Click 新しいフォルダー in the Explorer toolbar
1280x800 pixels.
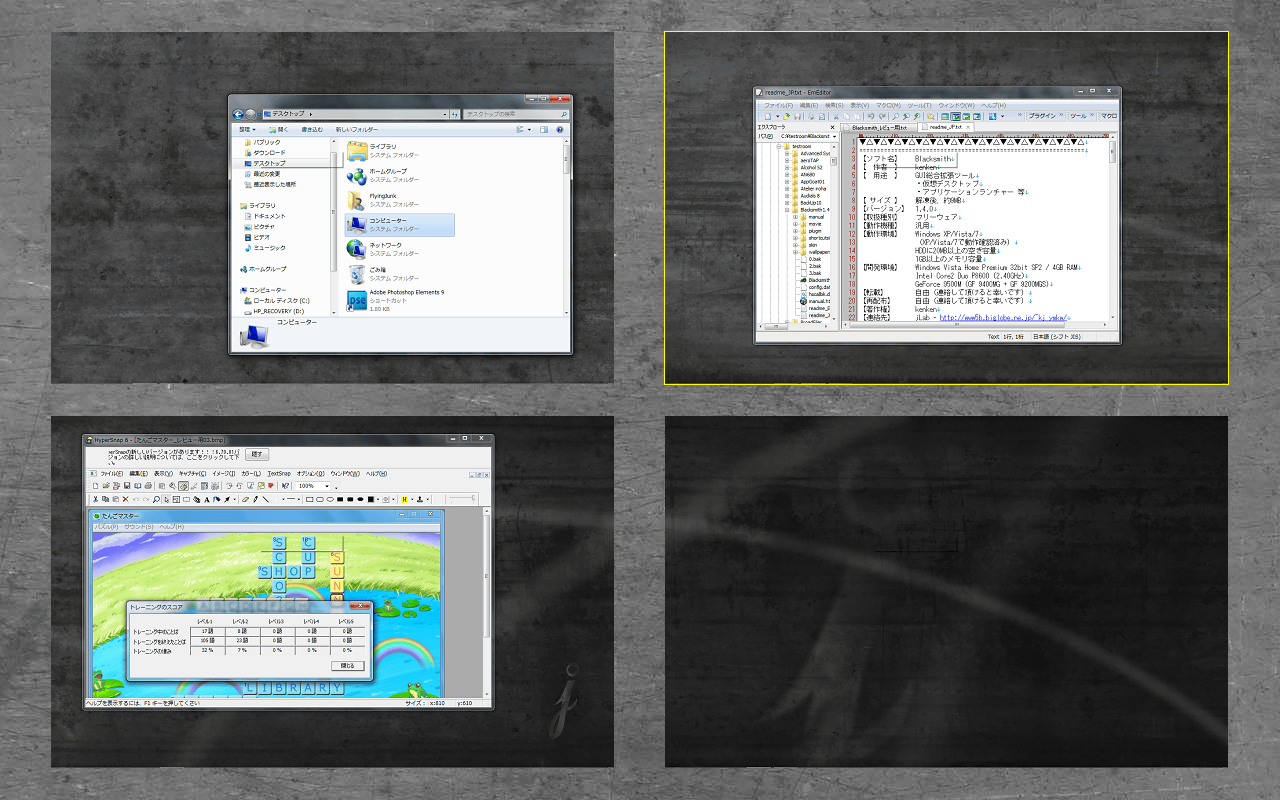pos(357,129)
